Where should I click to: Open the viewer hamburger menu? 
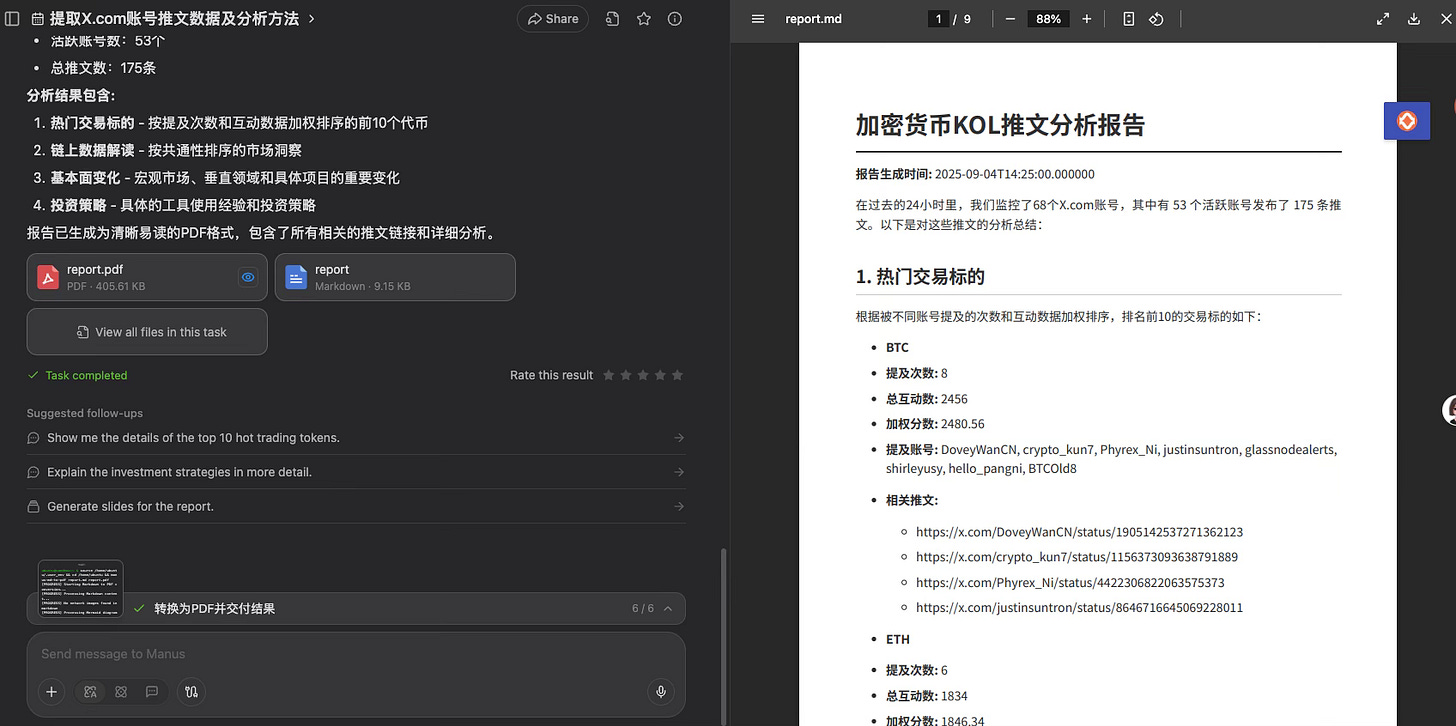coord(758,19)
